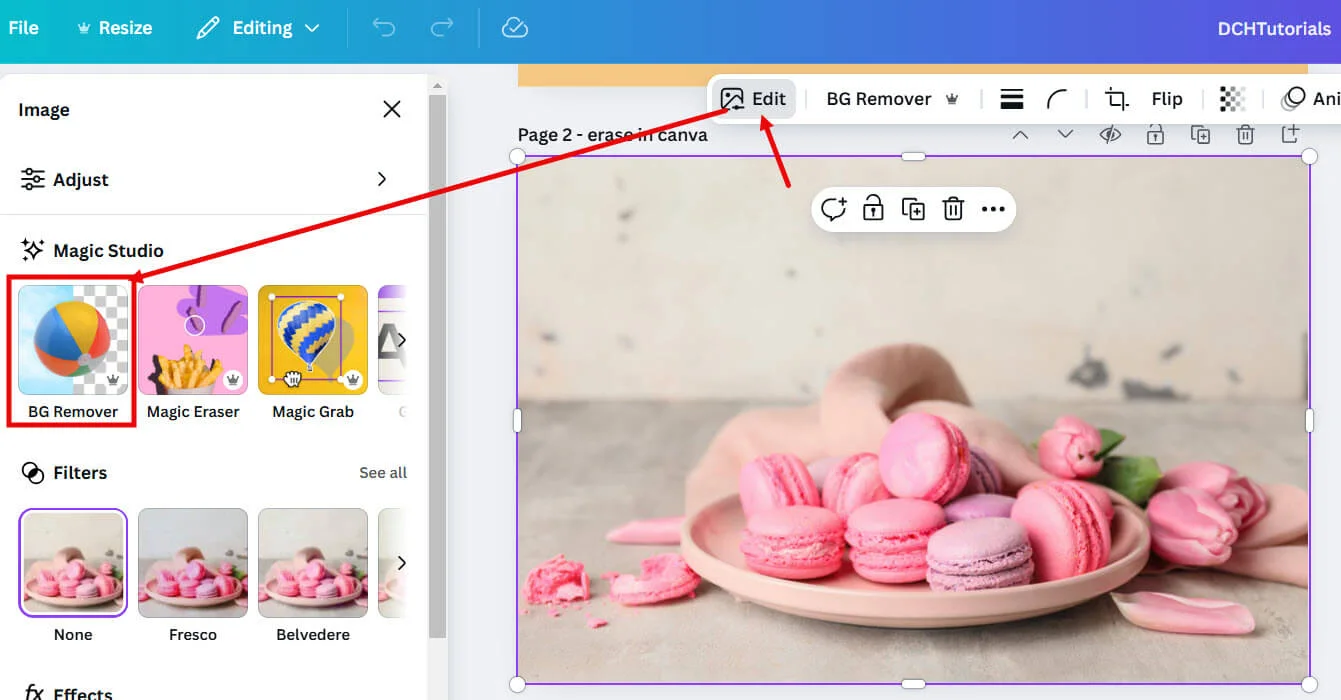Screen dimensions: 1341x700
Task: Open the Editing mode dropdown
Action: tap(258, 28)
